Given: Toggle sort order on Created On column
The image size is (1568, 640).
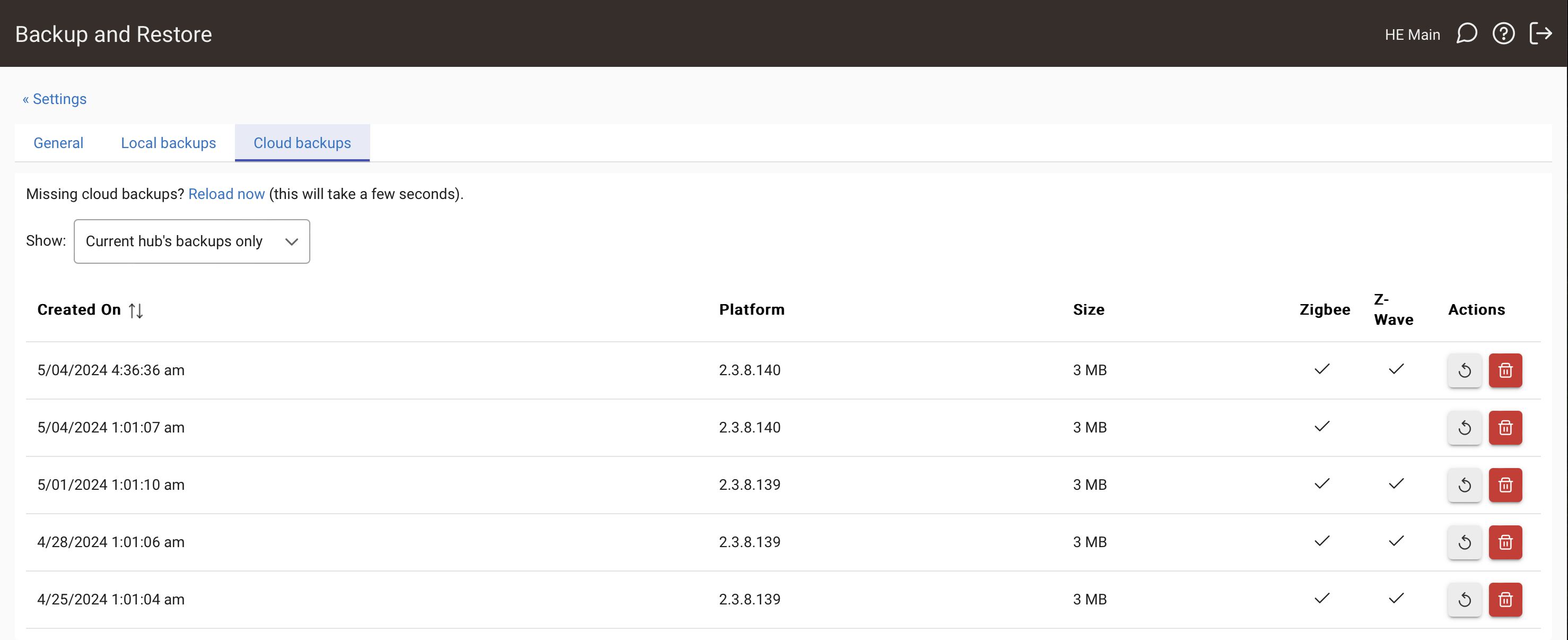Looking at the screenshot, I should [x=136, y=310].
